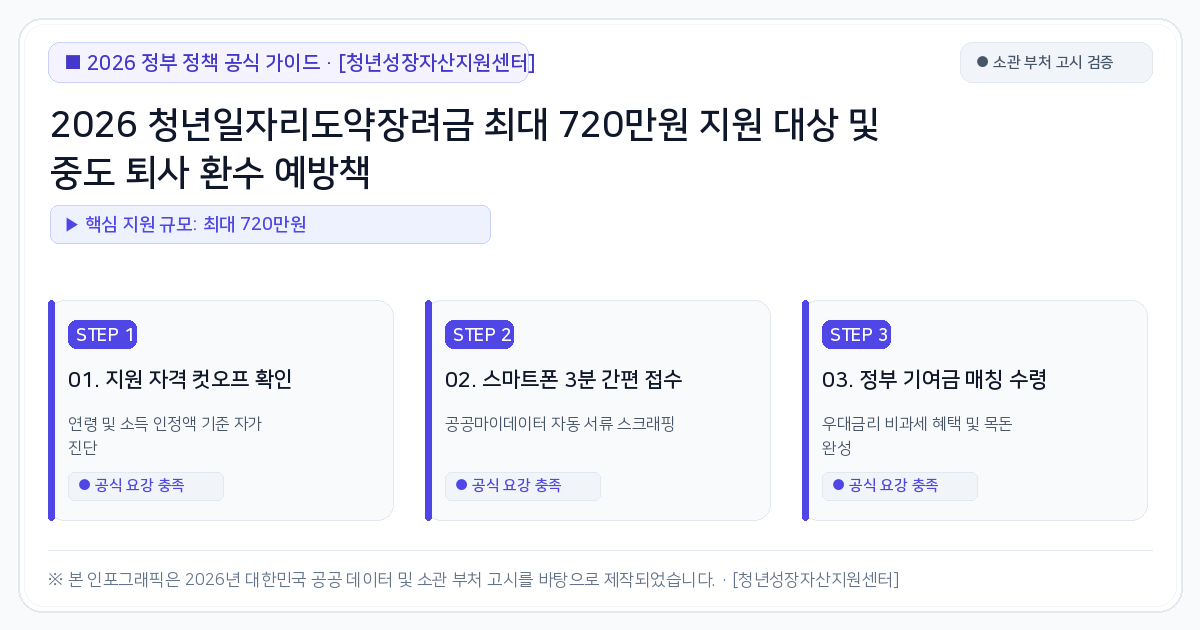Click 공식 요강 충족 tag under STEP 1
Viewport: 1200px width, 630px height.
(146, 486)
